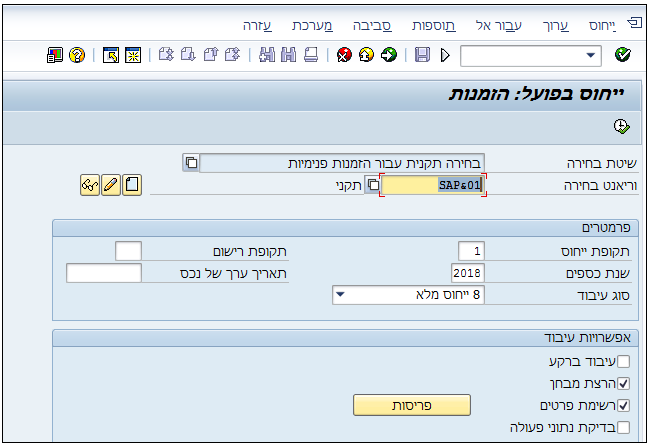This screenshot has height=446, width=650.
Task: Click value help icon for שיטת בחירה
Action: (191, 162)
